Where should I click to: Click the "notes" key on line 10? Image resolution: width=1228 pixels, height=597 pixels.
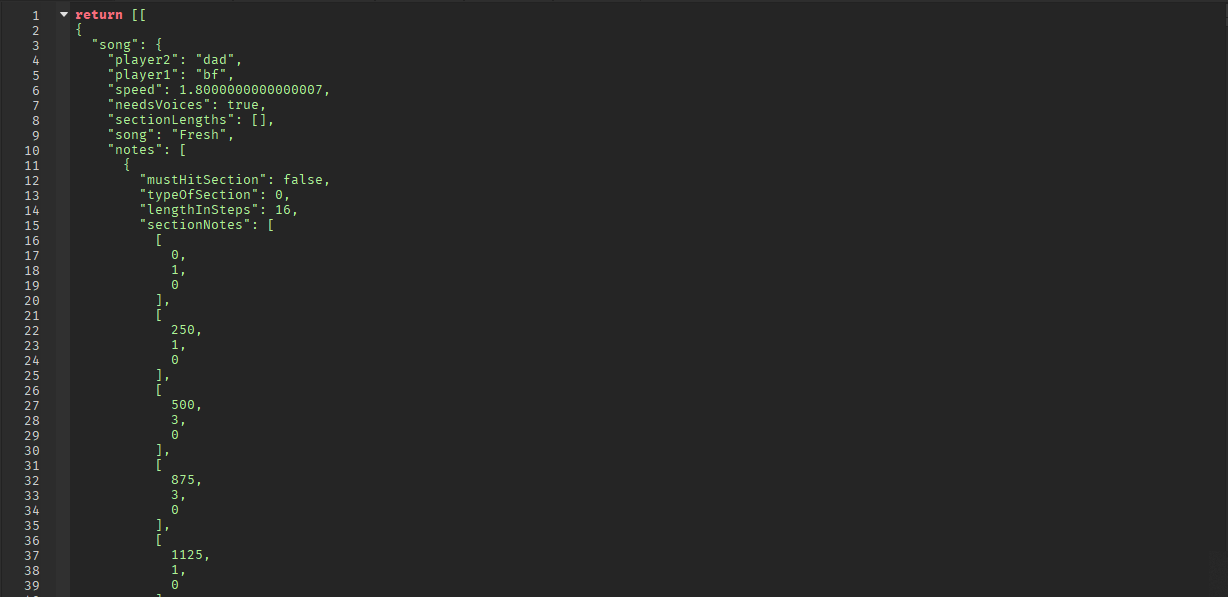pos(135,150)
